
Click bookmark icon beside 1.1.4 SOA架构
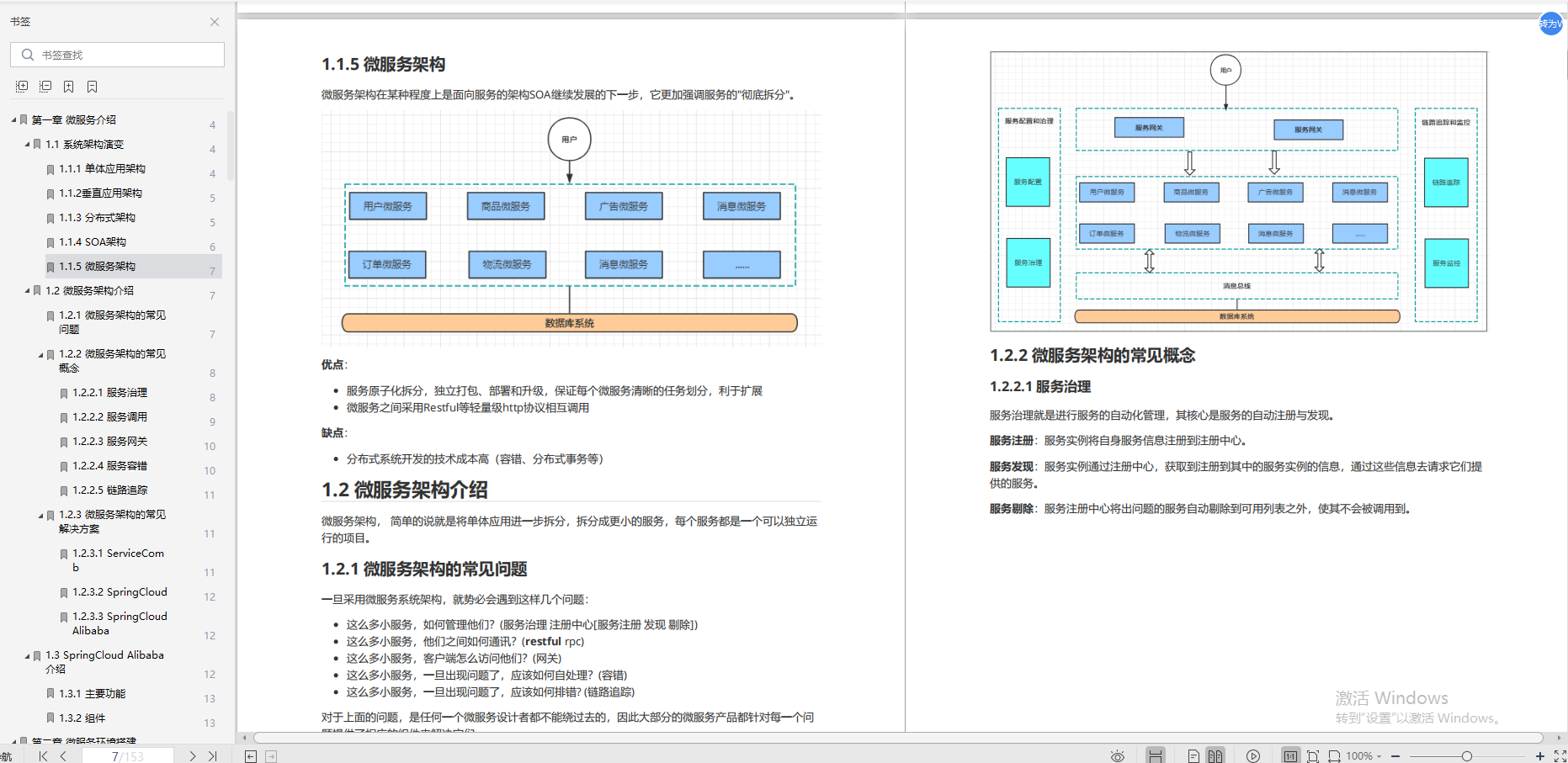(50, 242)
